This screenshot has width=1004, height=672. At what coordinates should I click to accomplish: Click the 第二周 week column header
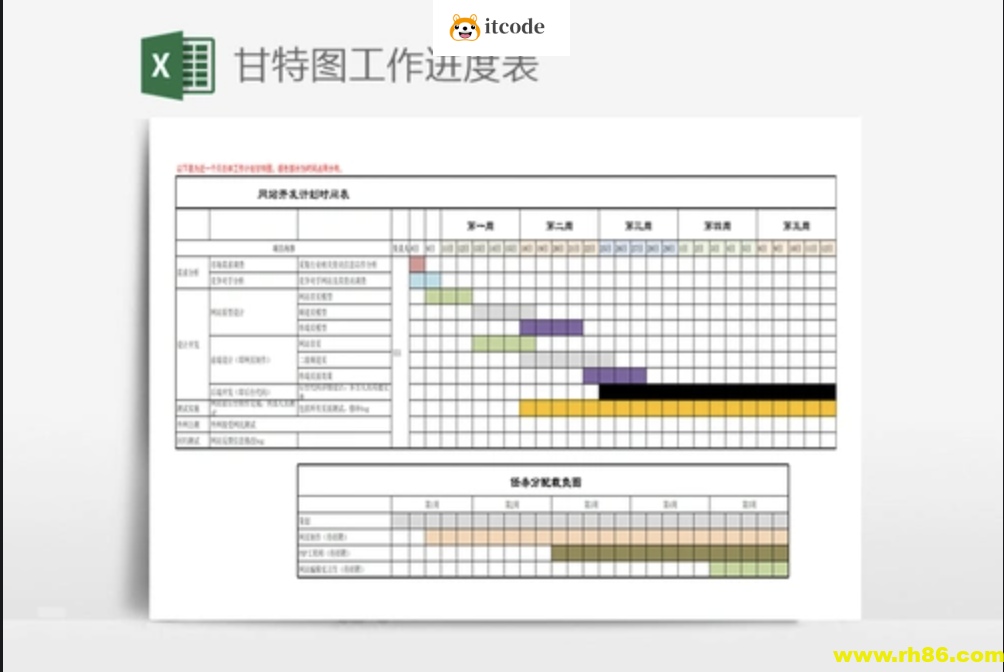pyautogui.click(x=559, y=226)
